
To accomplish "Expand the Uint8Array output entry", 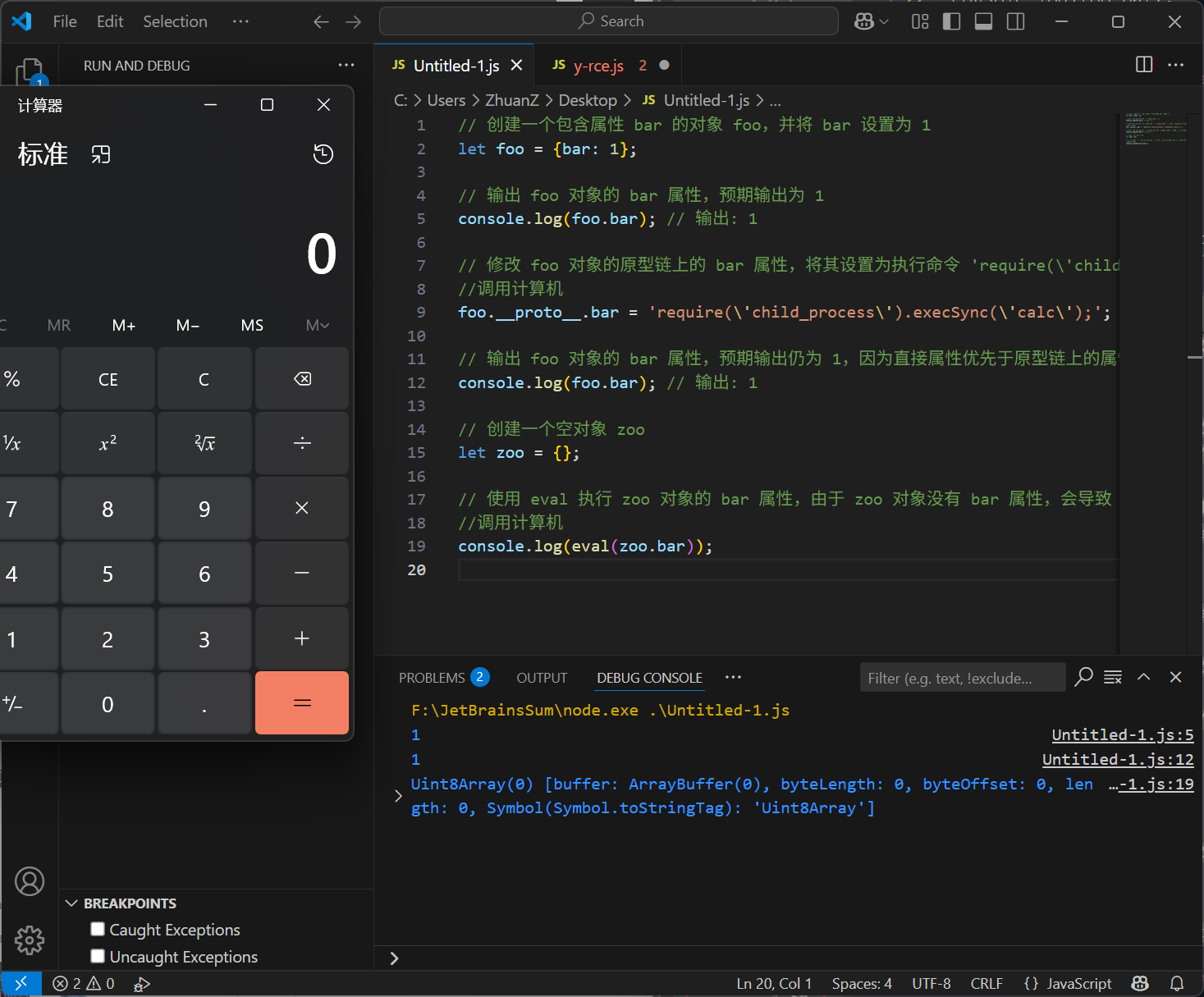I will click(x=398, y=796).
